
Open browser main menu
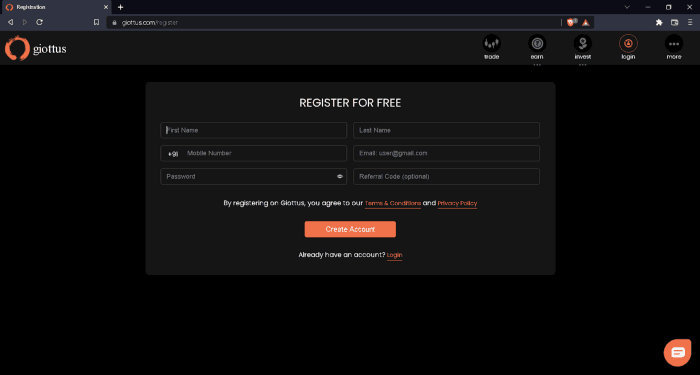pos(690,22)
